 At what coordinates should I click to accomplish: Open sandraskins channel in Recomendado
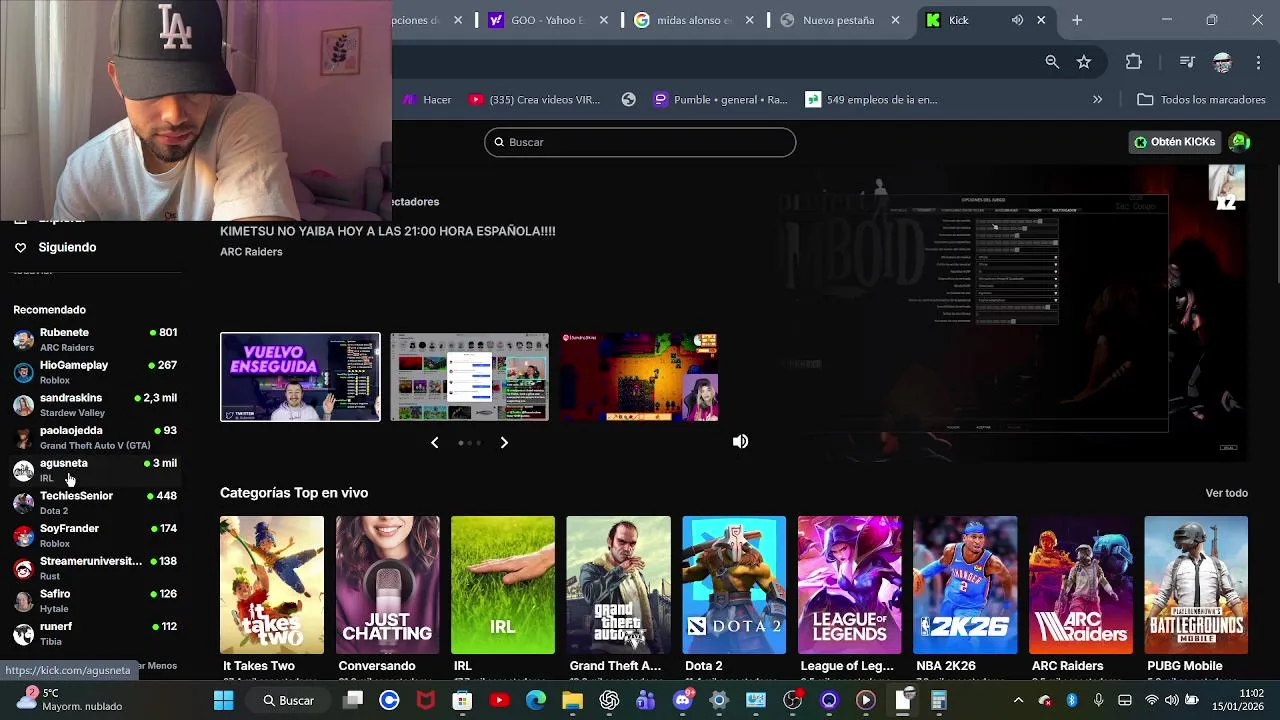(95, 405)
